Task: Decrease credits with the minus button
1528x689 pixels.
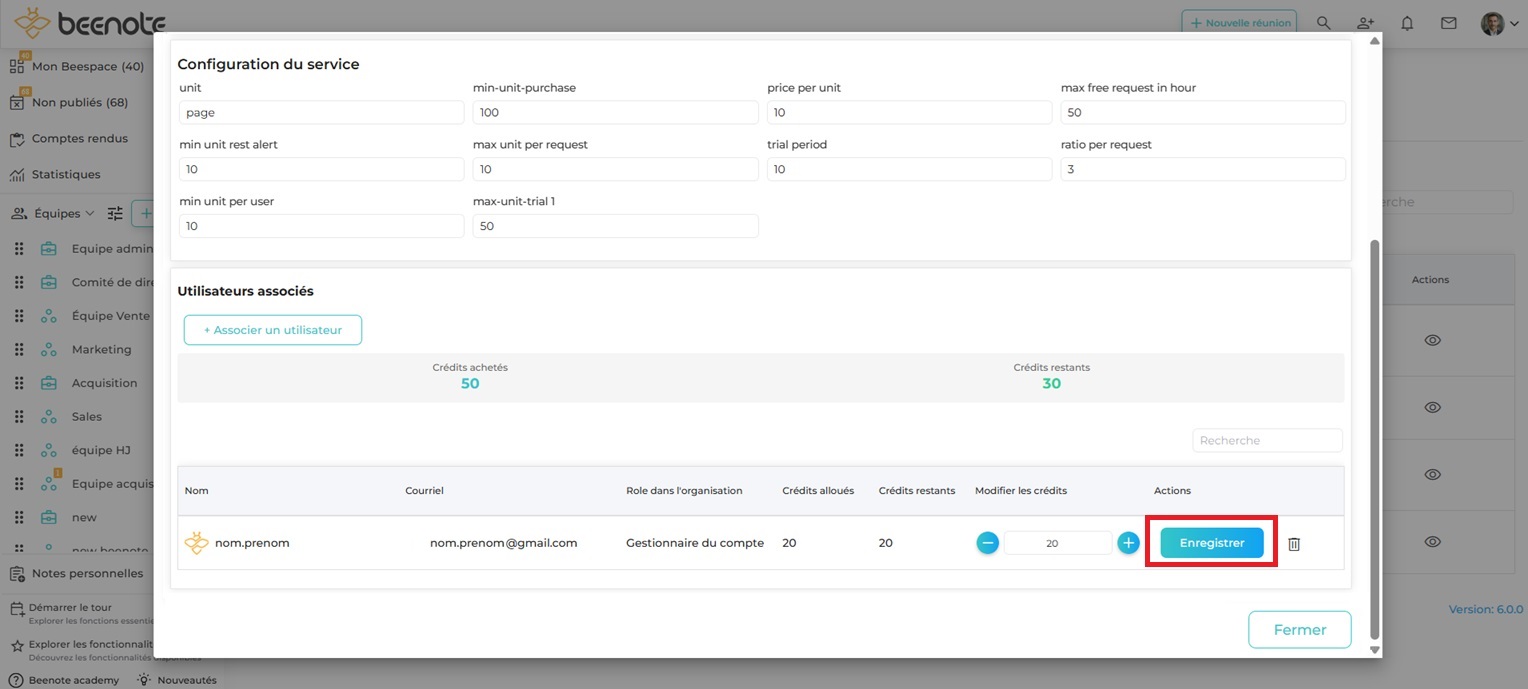Action: [x=987, y=543]
